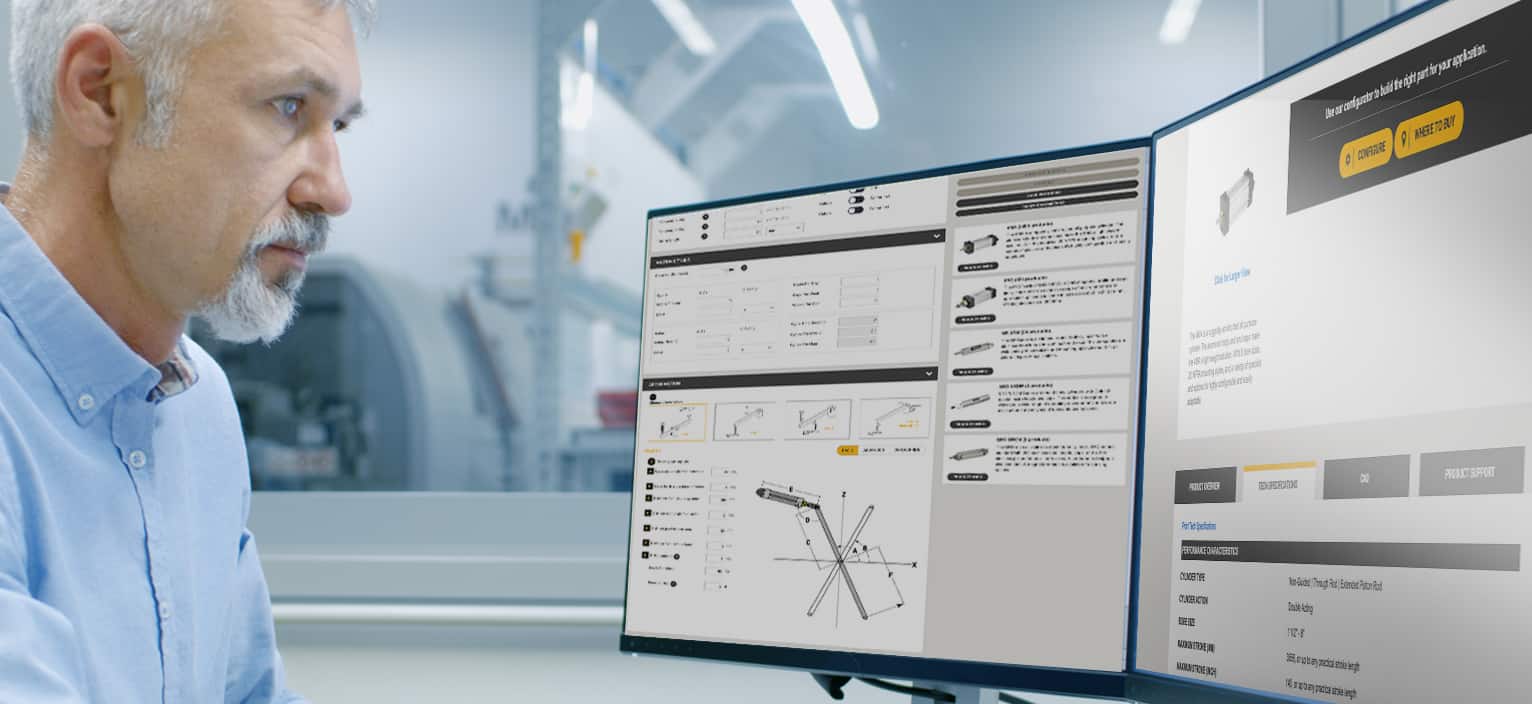Click the topmost round help icon
The image size is (1532, 704).
pos(706,217)
